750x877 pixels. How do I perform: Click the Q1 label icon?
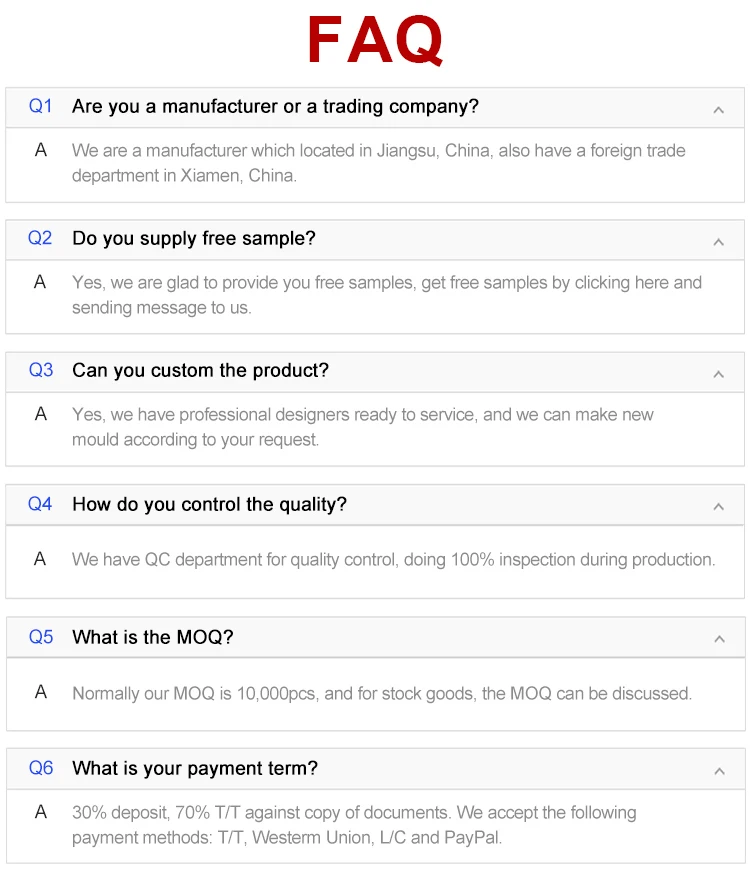point(40,106)
